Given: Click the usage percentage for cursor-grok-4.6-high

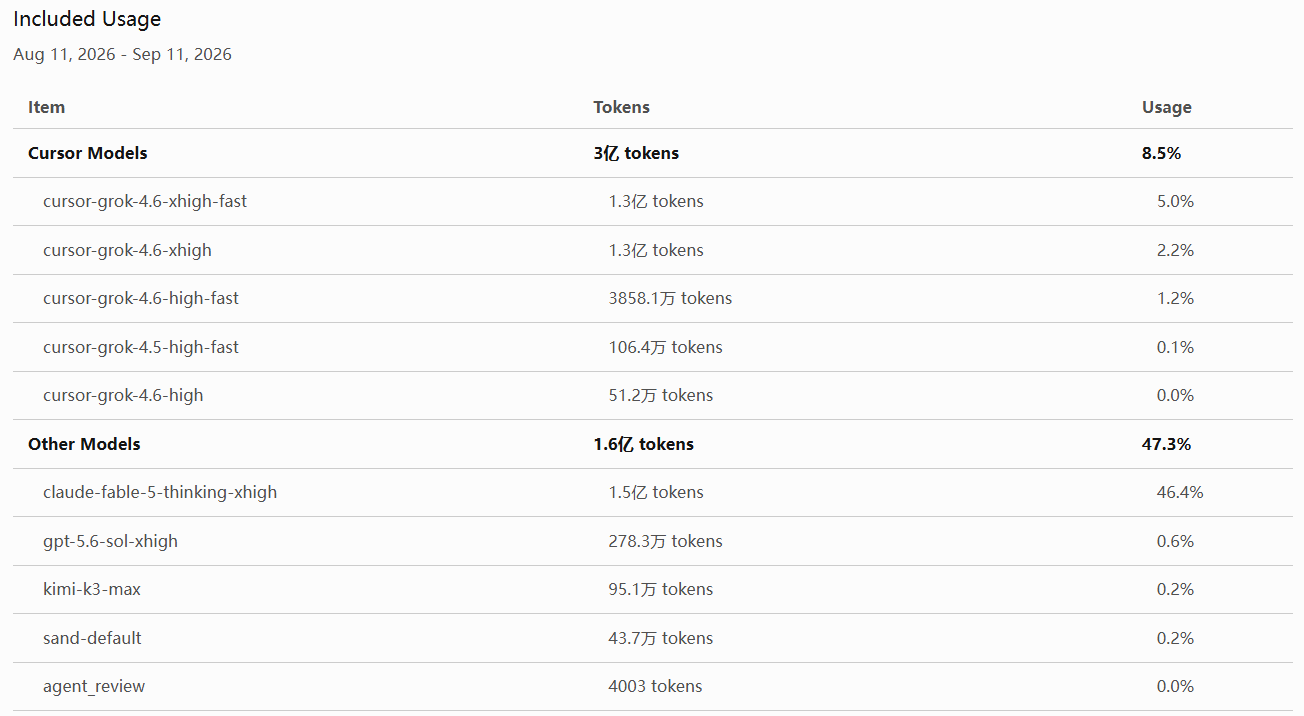Looking at the screenshot, I should click(x=1175, y=395).
